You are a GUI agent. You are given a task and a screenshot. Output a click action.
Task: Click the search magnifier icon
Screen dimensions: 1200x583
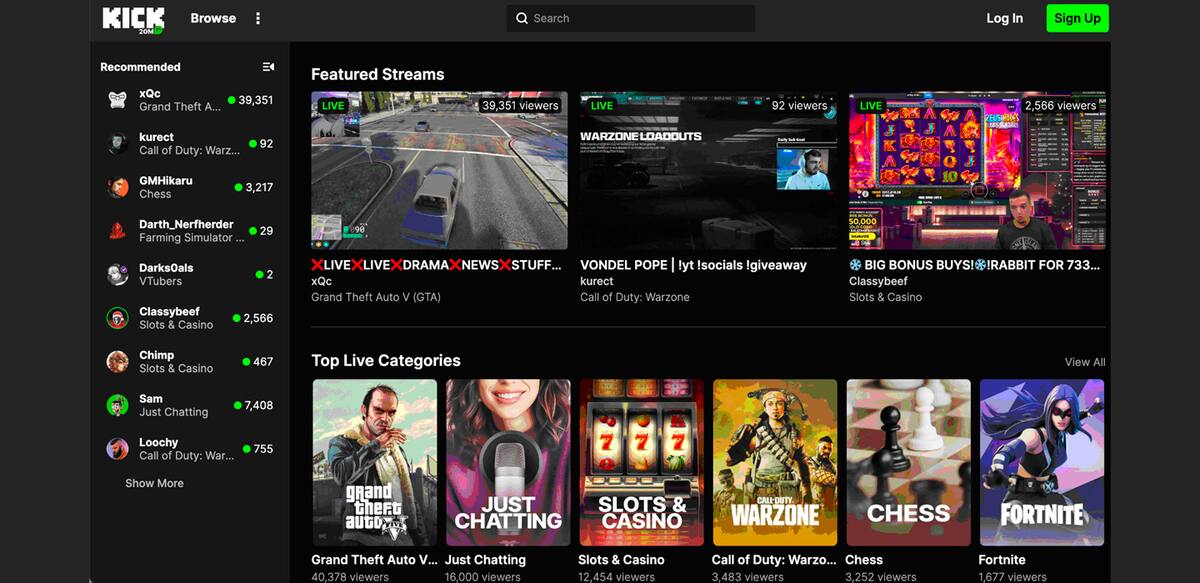[x=522, y=19]
